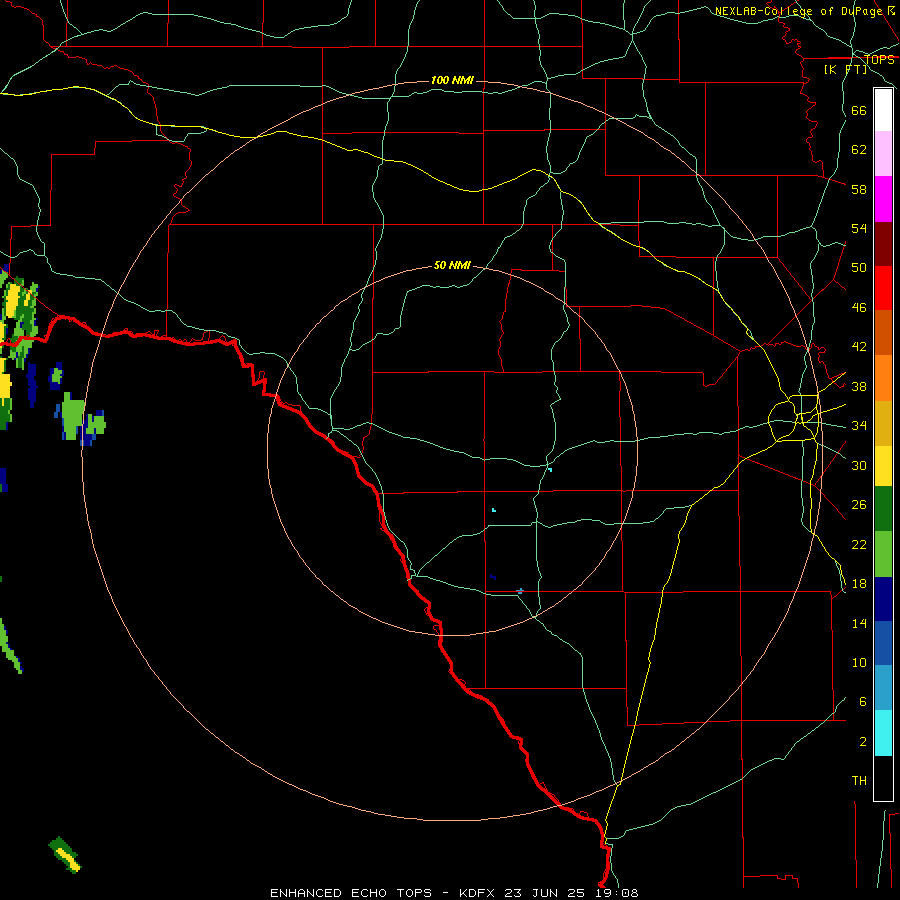The image size is (900, 900).
Task: Click the yellow 34 kft legend swatch
Action: tap(883, 466)
